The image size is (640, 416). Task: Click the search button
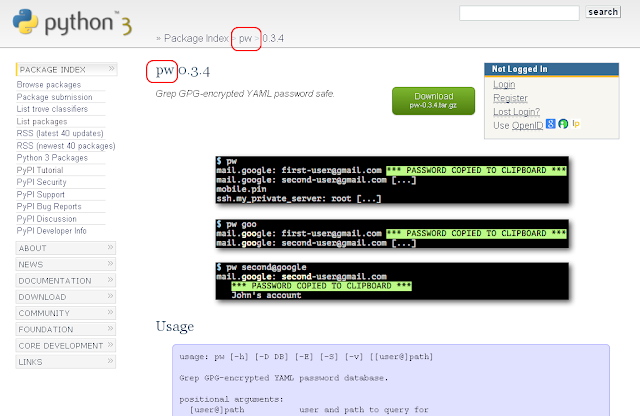[x=603, y=12]
